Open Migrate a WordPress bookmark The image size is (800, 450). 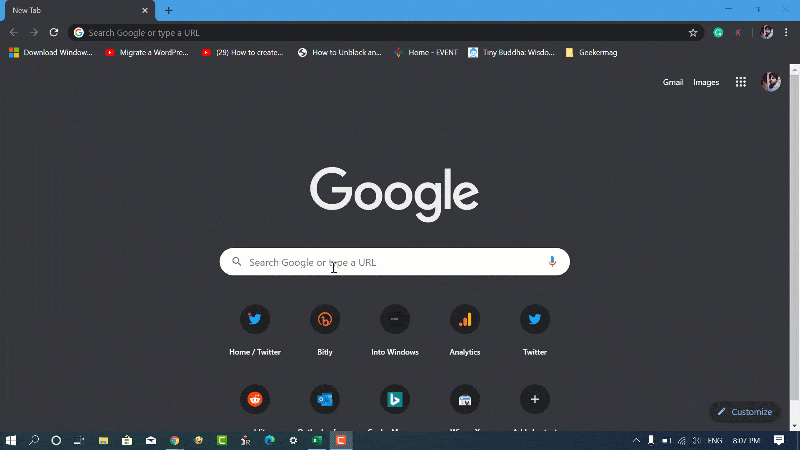point(147,53)
